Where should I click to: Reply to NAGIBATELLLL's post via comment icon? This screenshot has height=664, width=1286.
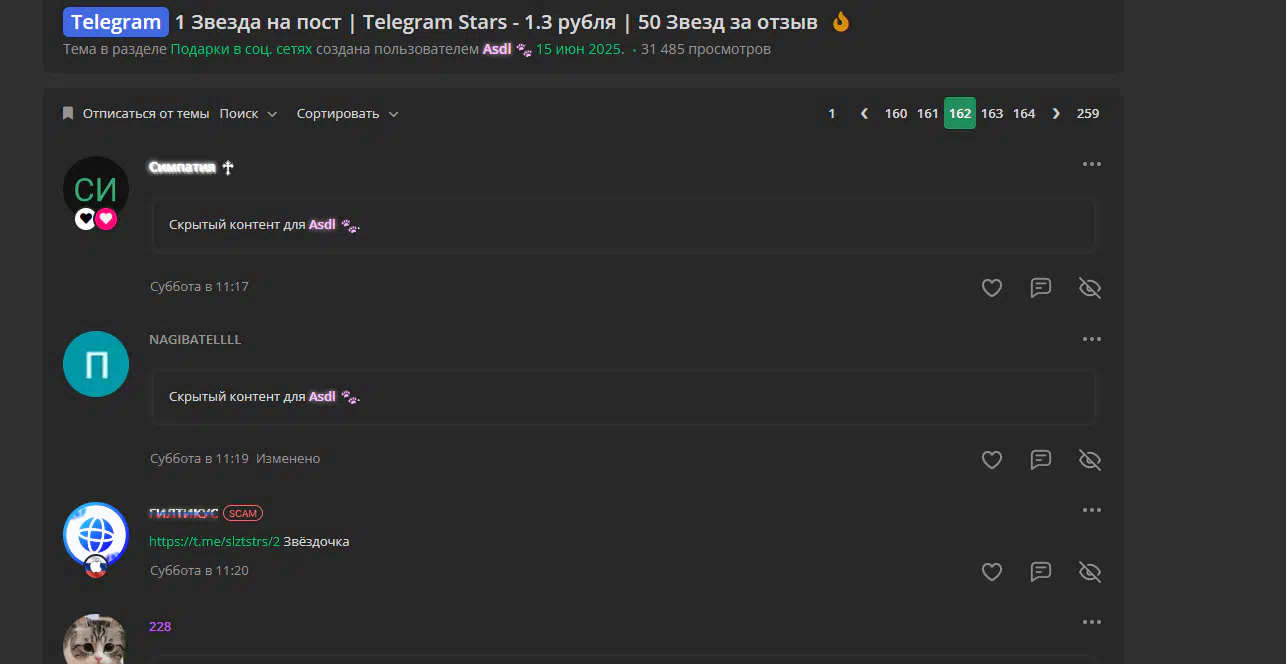[x=1041, y=460]
